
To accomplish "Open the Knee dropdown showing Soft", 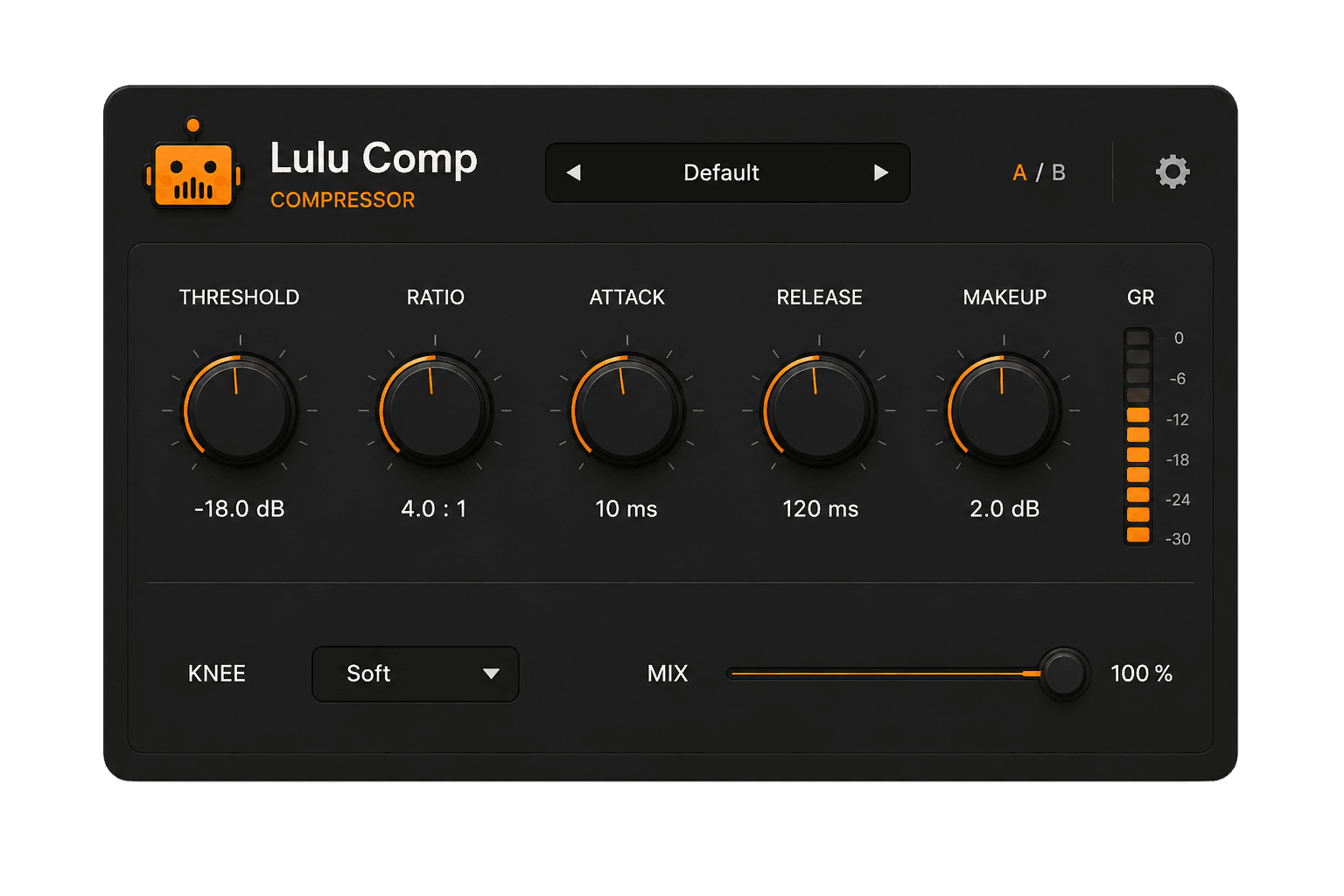I will [416, 674].
